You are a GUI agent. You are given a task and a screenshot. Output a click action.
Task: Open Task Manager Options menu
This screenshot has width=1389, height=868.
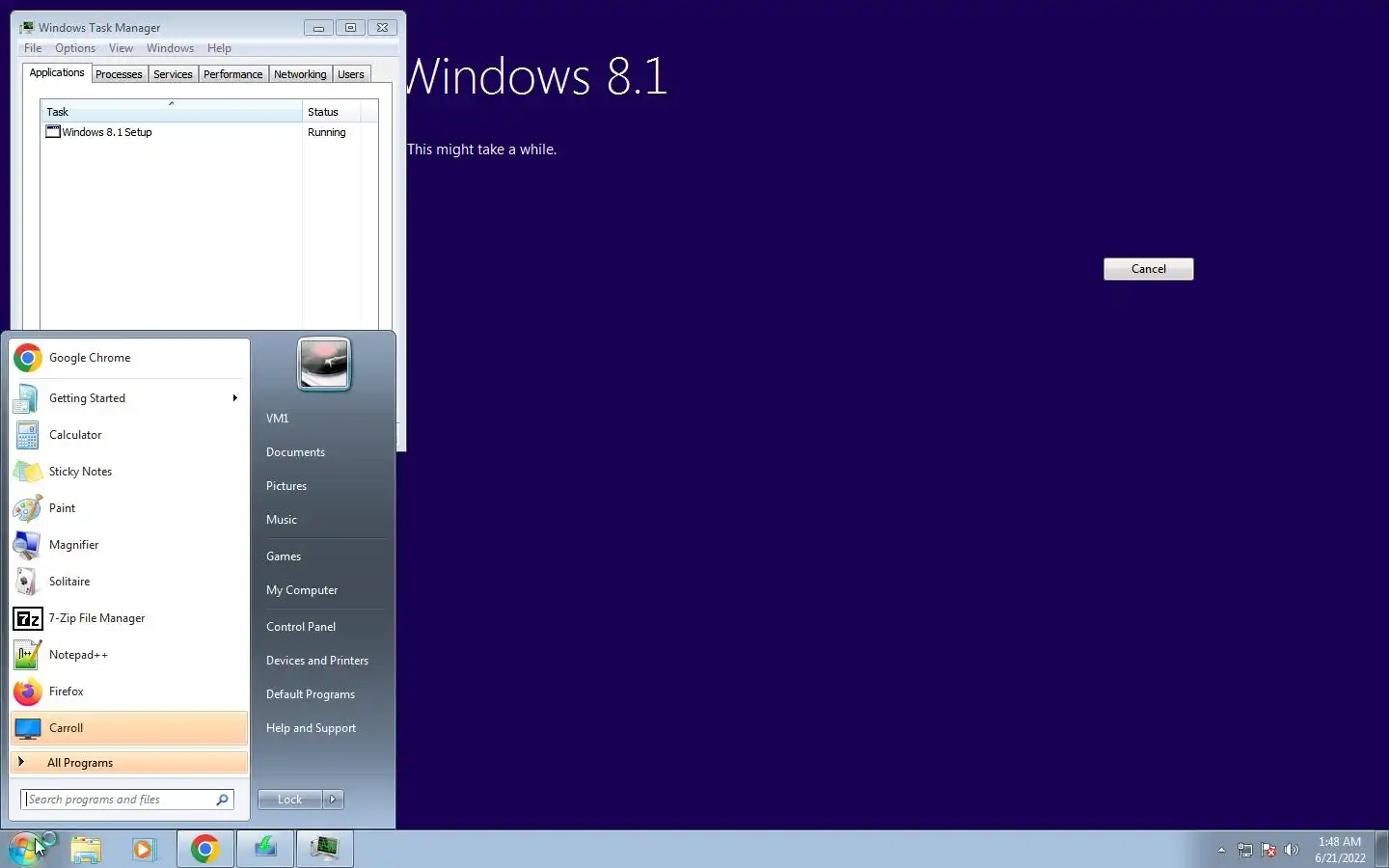point(75,48)
